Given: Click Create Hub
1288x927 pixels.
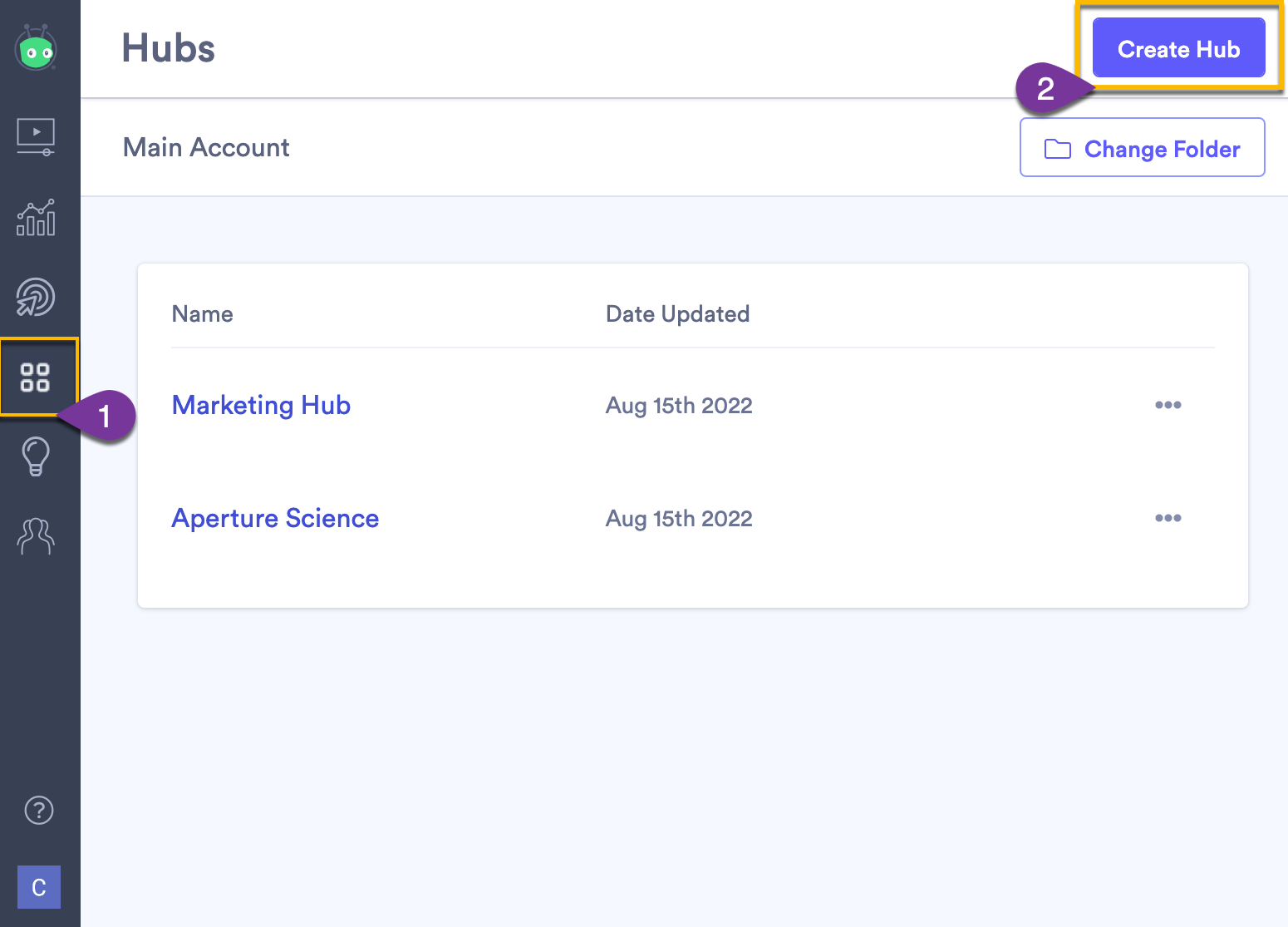Looking at the screenshot, I should (x=1177, y=48).
